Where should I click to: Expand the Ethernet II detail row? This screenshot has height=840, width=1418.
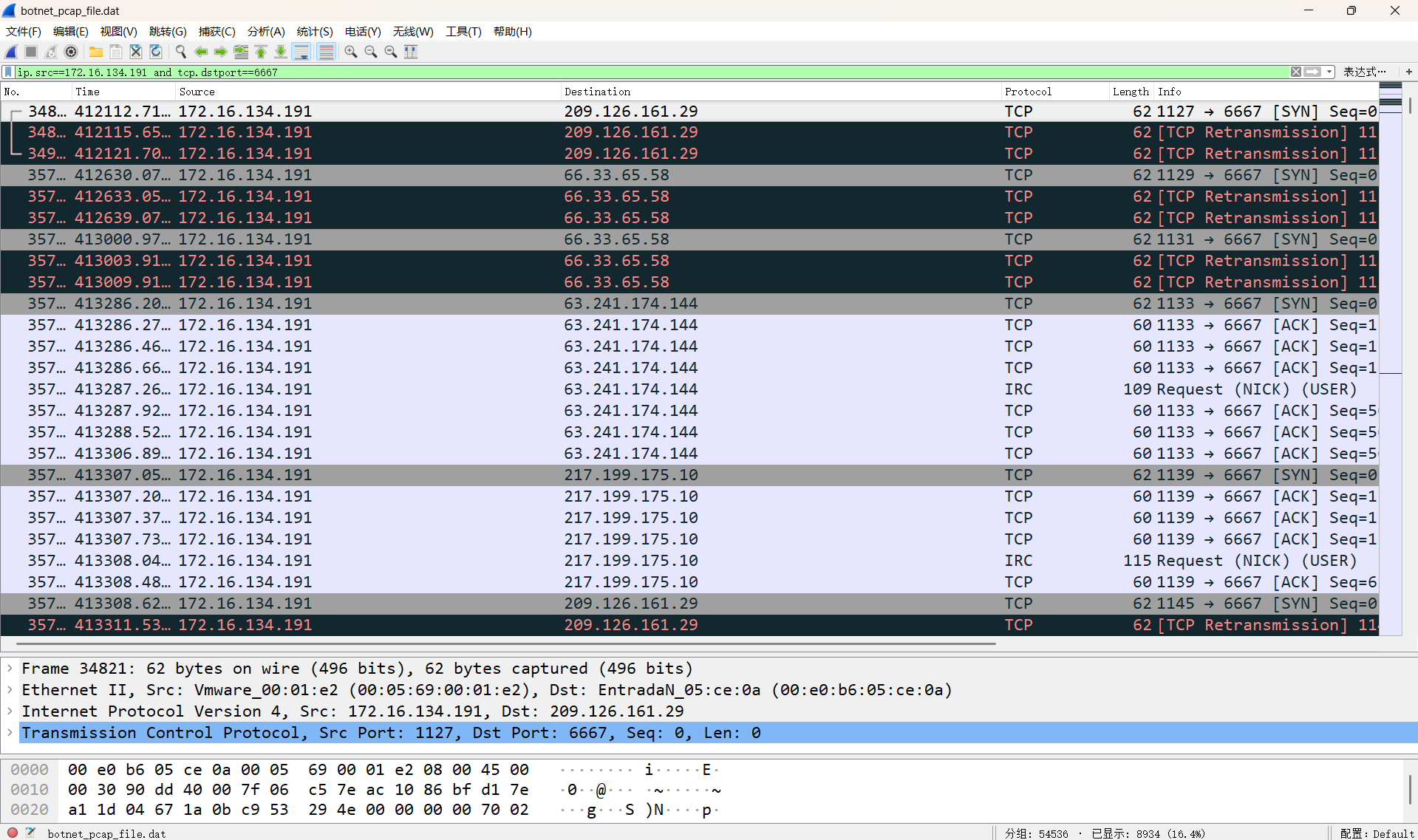10,690
